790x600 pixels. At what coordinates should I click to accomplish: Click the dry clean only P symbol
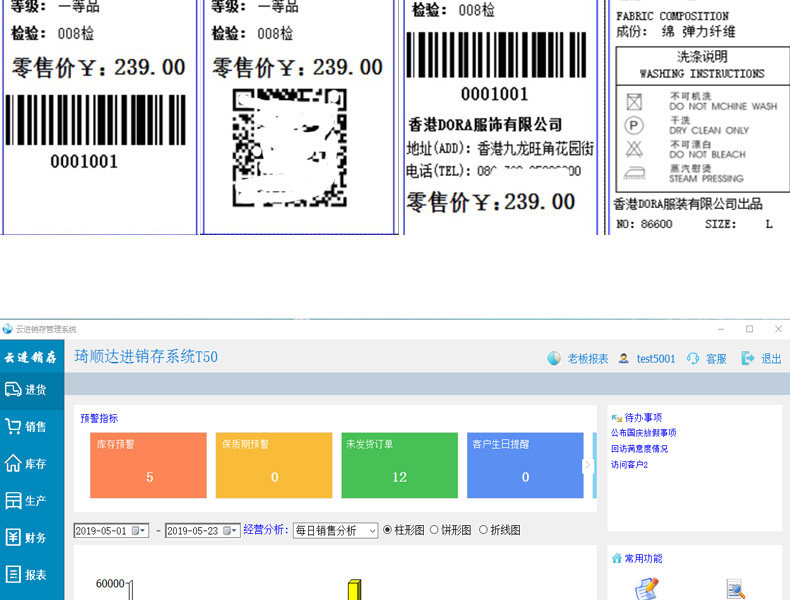coord(634,125)
